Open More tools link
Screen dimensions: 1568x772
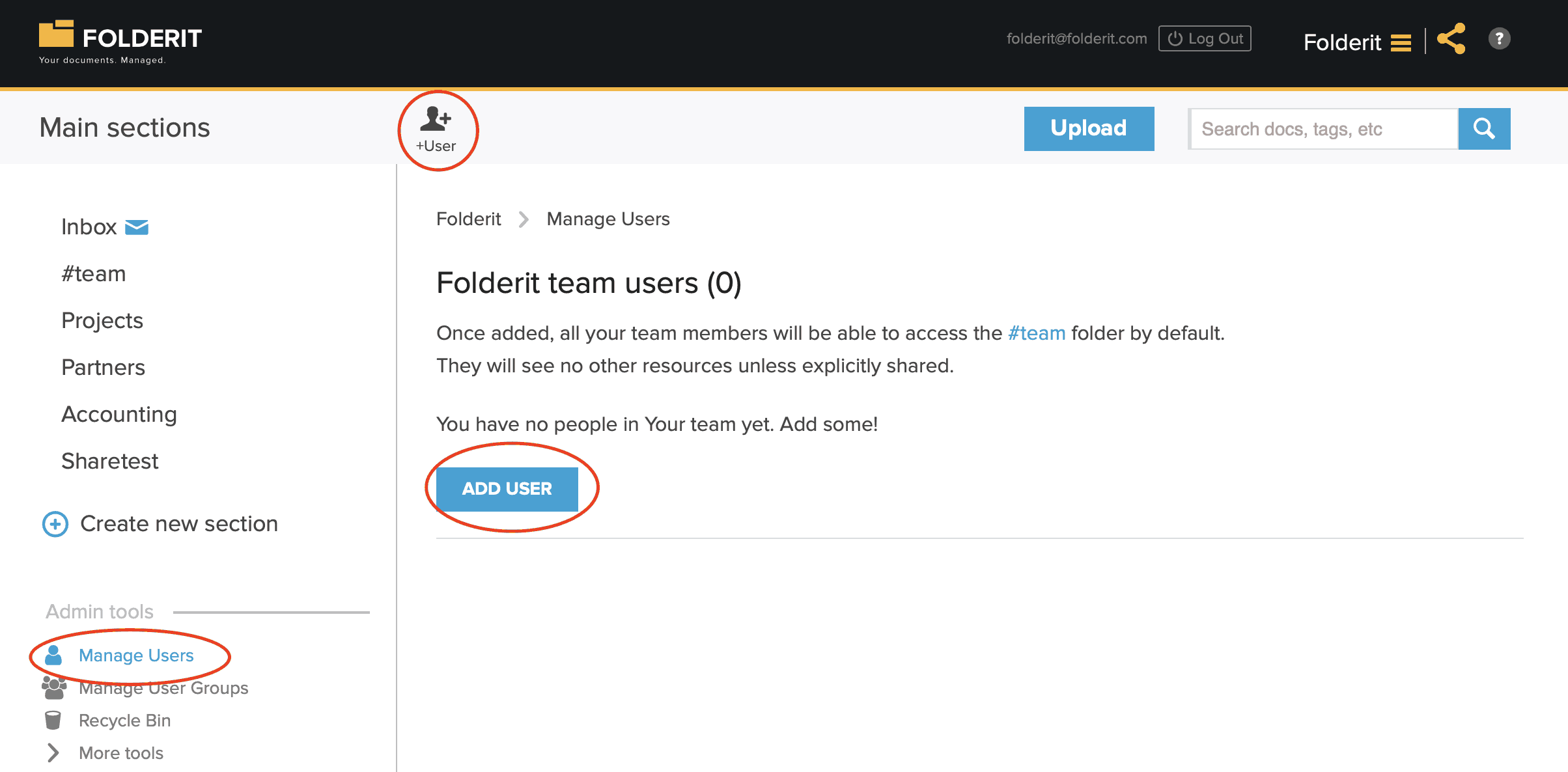[121, 753]
